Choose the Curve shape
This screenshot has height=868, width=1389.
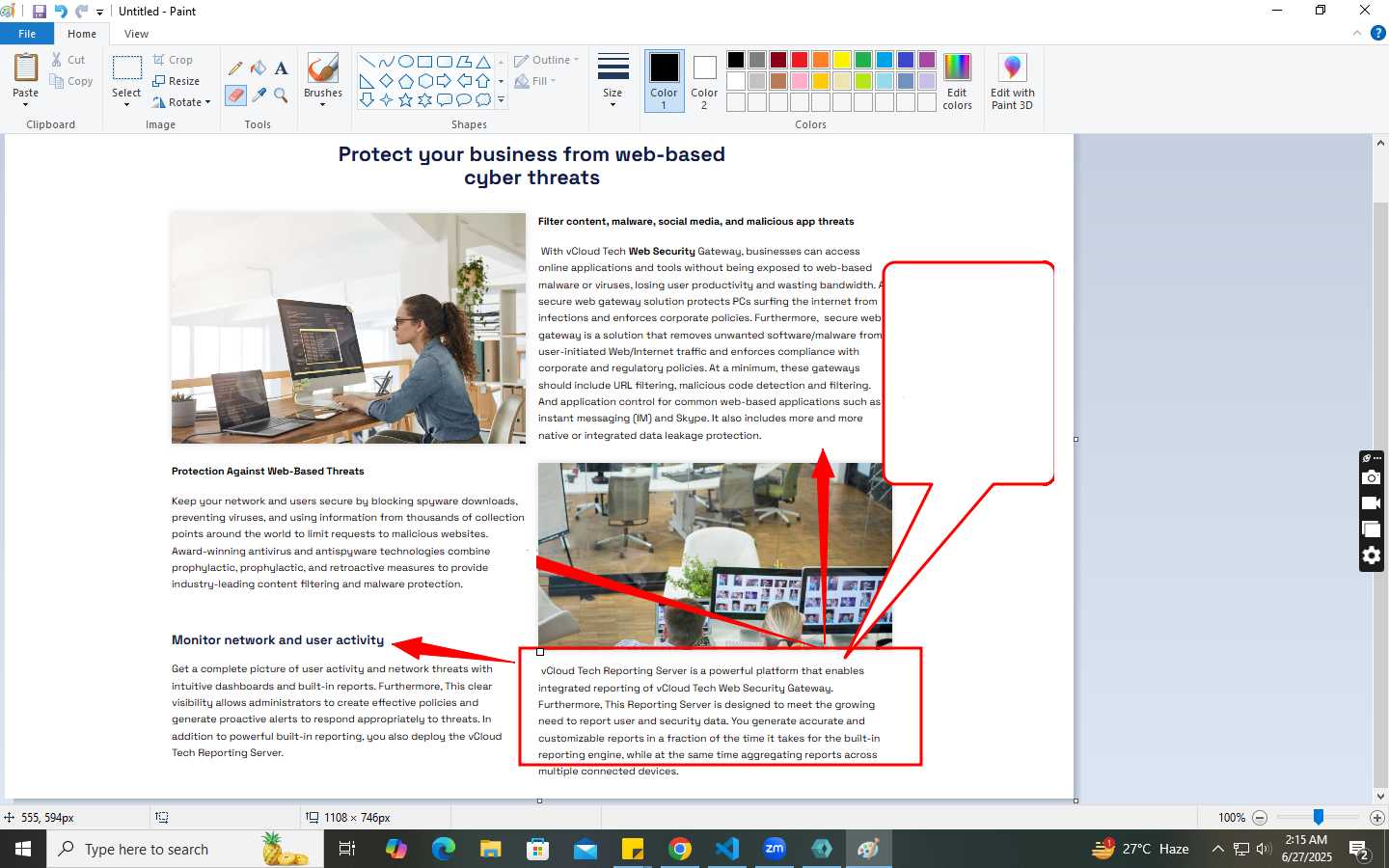point(387,62)
